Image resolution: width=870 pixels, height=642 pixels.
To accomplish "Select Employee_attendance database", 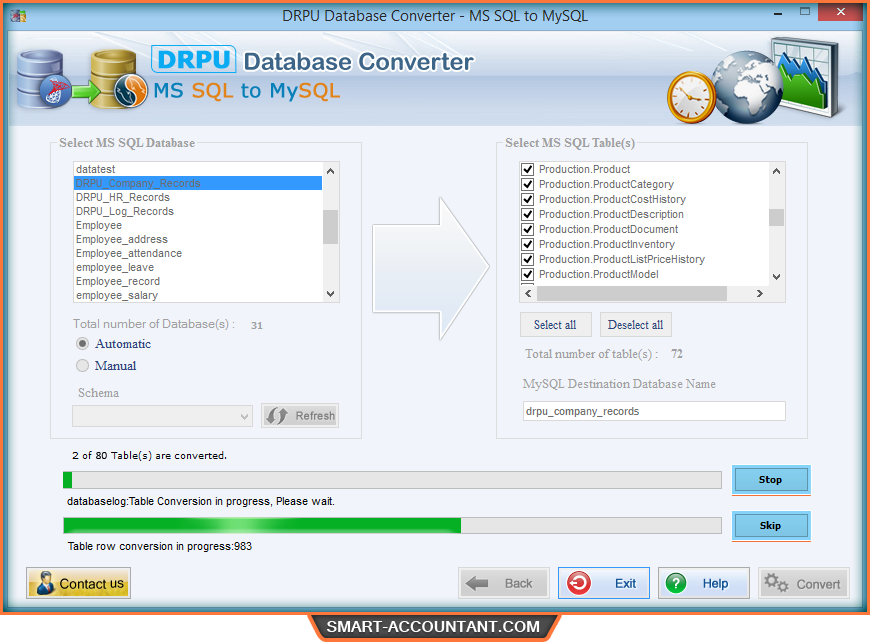I will 198,253.
